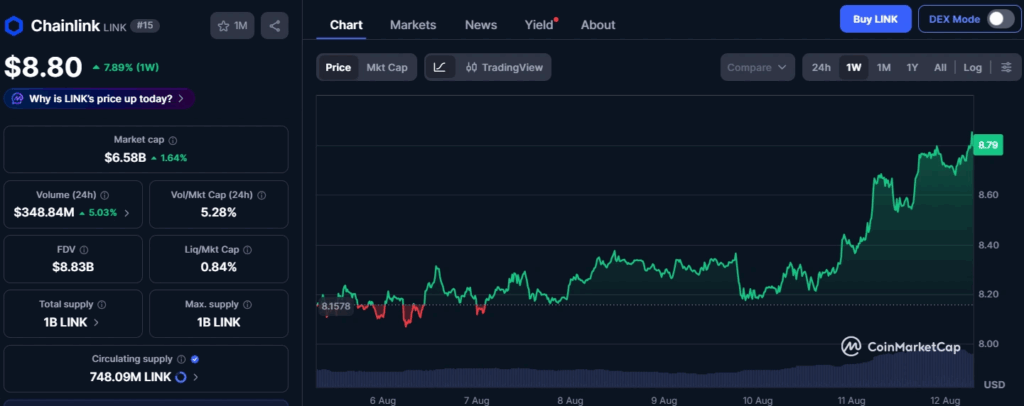Open the Chart tab
Image resolution: width=1024 pixels, height=406 pixels.
click(x=346, y=25)
